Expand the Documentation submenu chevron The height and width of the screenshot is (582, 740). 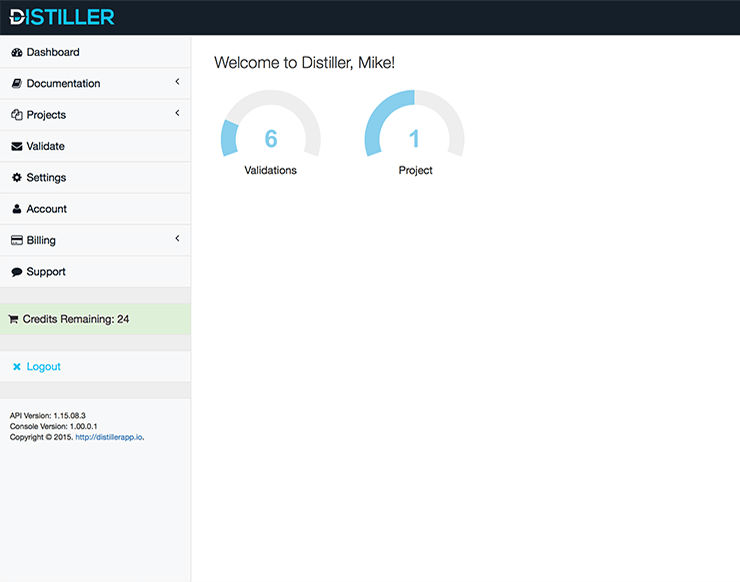(x=177, y=82)
